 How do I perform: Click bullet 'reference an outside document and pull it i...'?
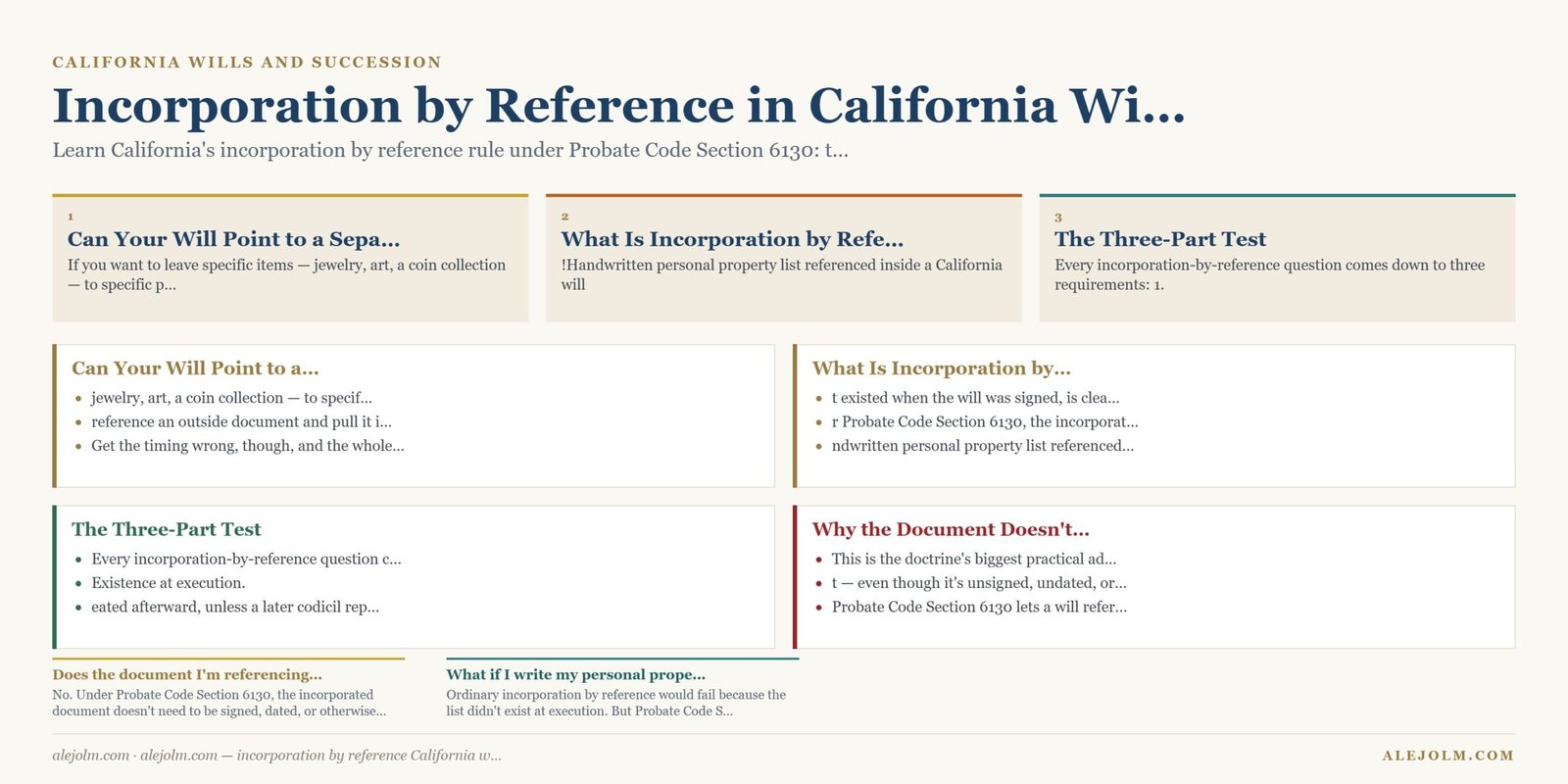(241, 421)
